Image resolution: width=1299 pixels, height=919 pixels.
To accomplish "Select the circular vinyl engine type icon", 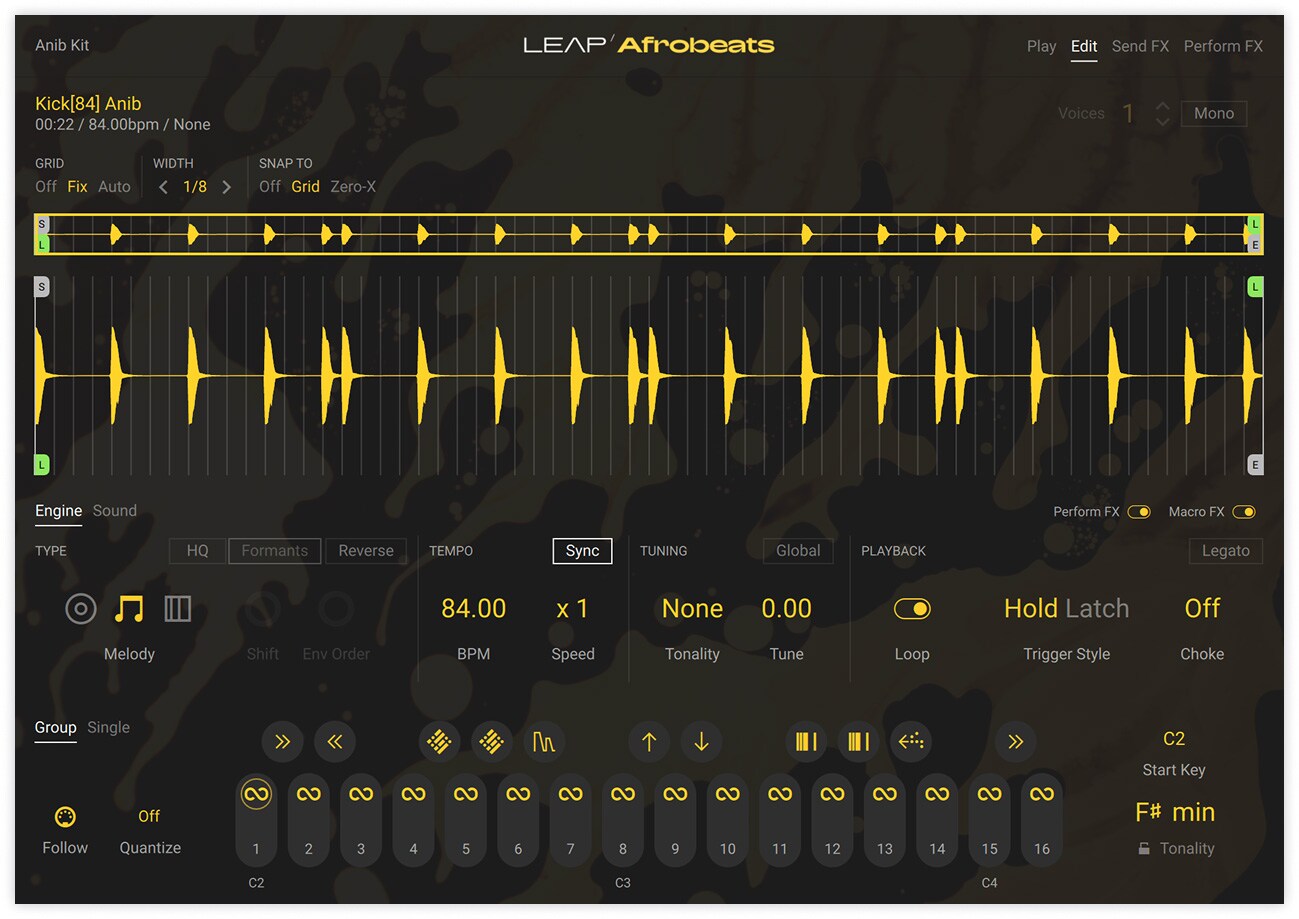I will pyautogui.click(x=81, y=608).
